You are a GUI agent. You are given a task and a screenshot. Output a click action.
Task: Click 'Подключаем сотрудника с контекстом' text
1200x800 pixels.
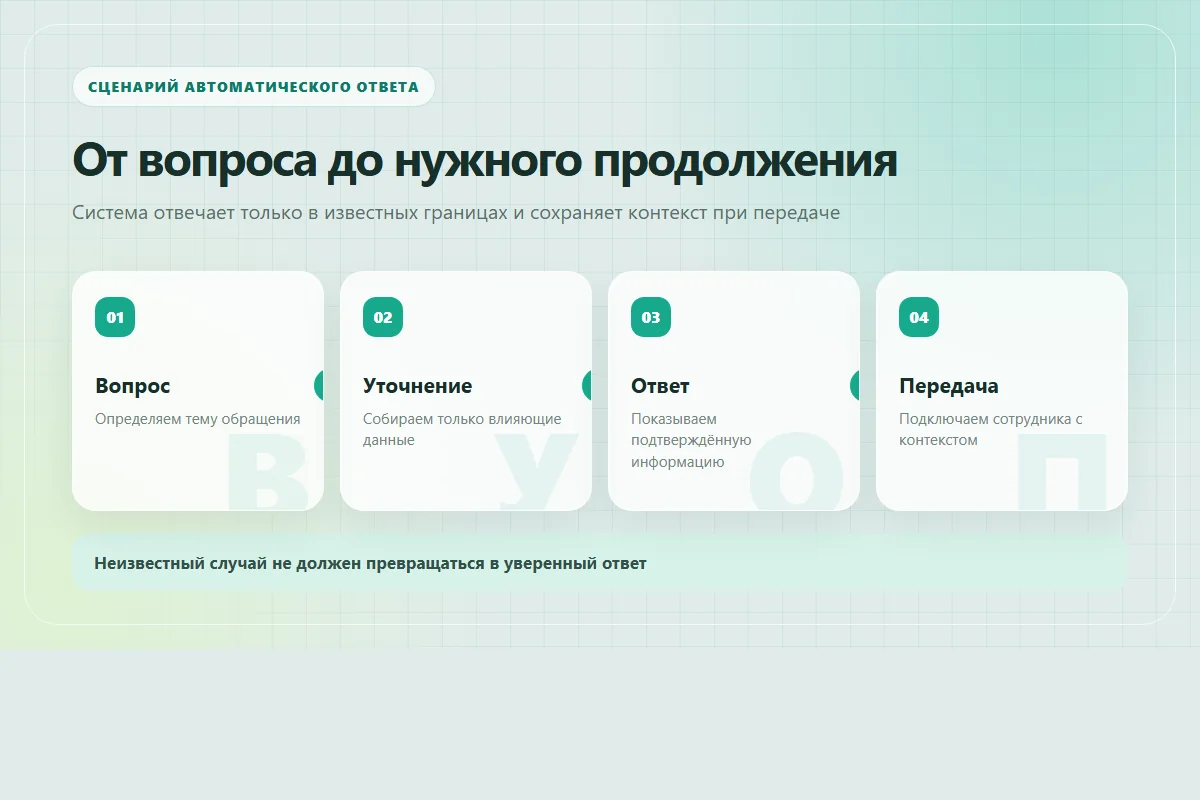pos(991,429)
